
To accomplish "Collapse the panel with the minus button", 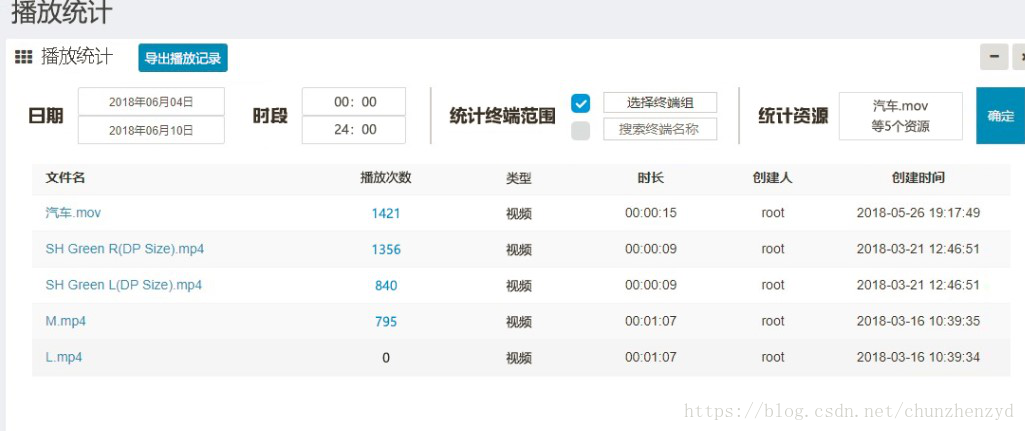I will click(x=994, y=57).
